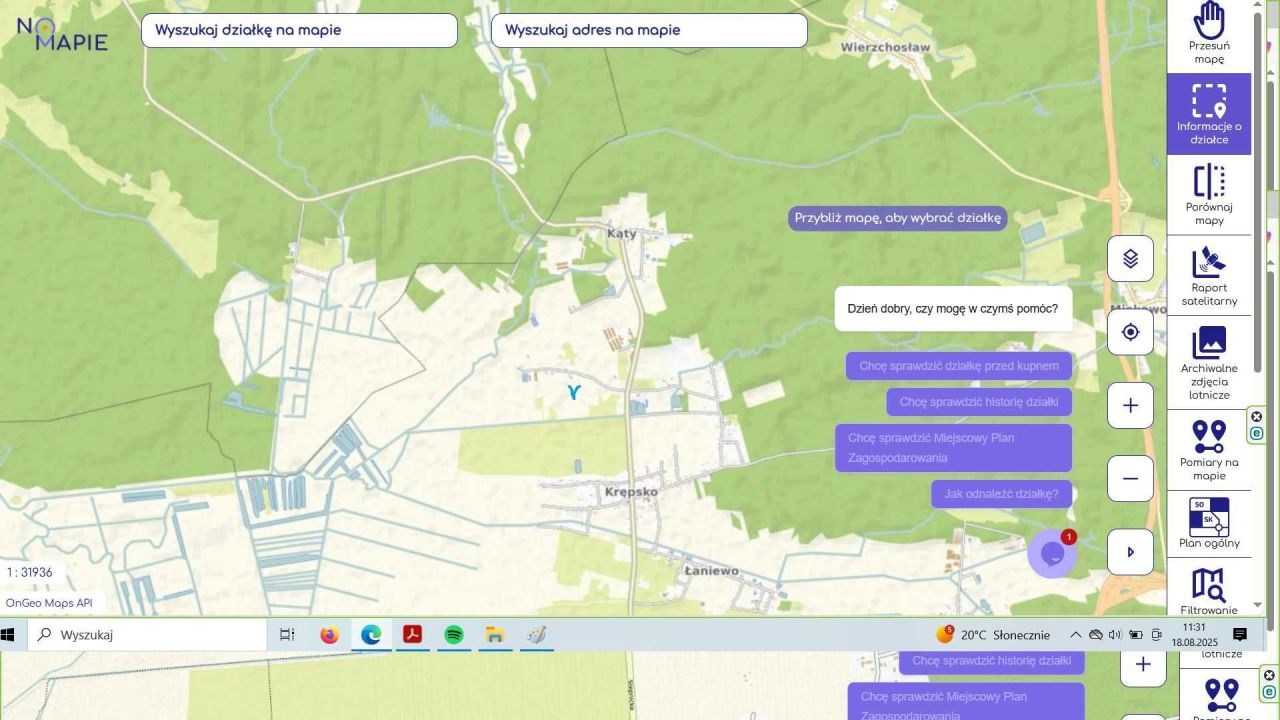This screenshot has width=1280, height=720.
Task: Choose Chcę sprawdzić Miejscowy Plan Zagospodarowania above the taskbar
Action: (953, 448)
